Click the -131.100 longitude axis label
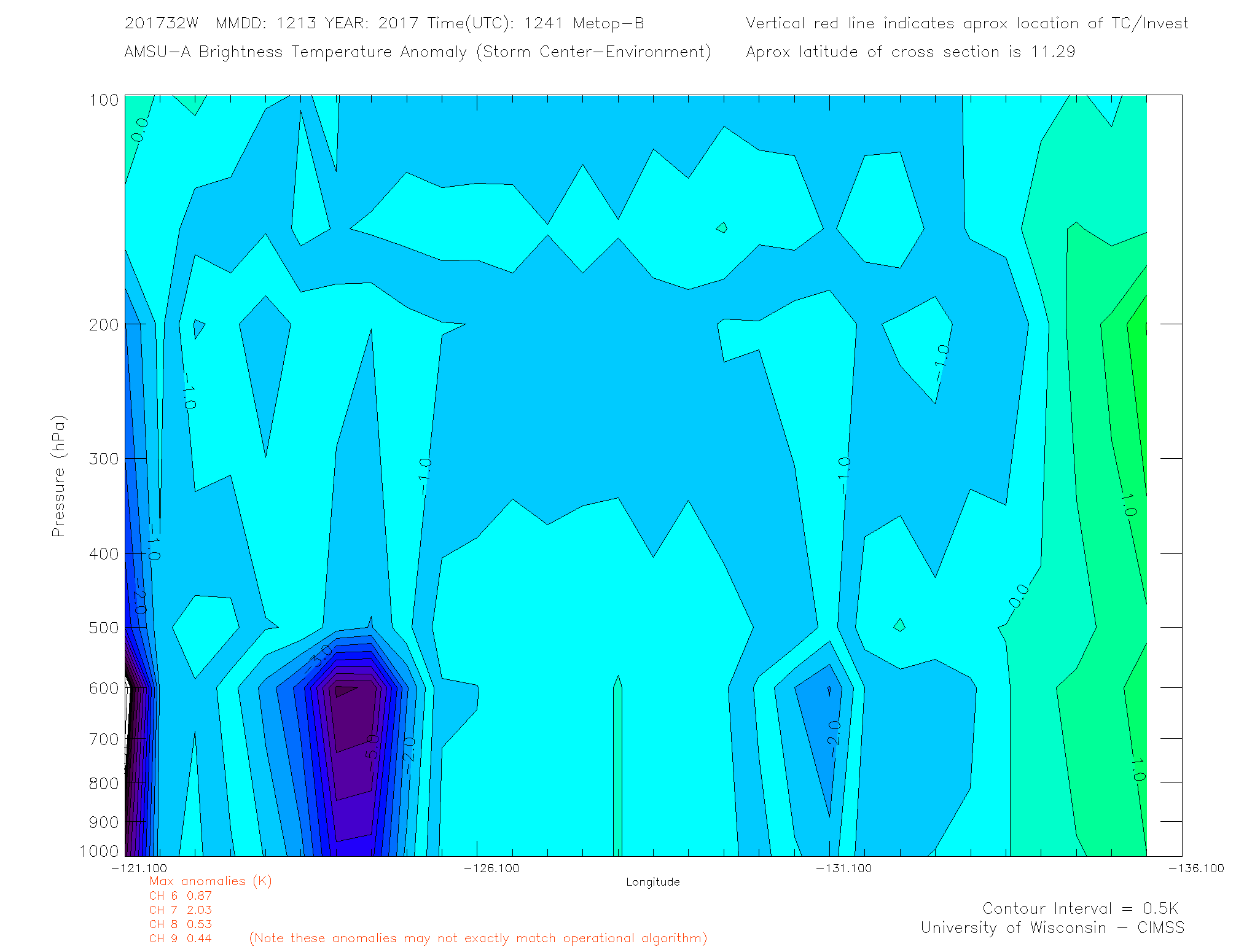Screen dimensions: 1244x952 click(x=843, y=868)
